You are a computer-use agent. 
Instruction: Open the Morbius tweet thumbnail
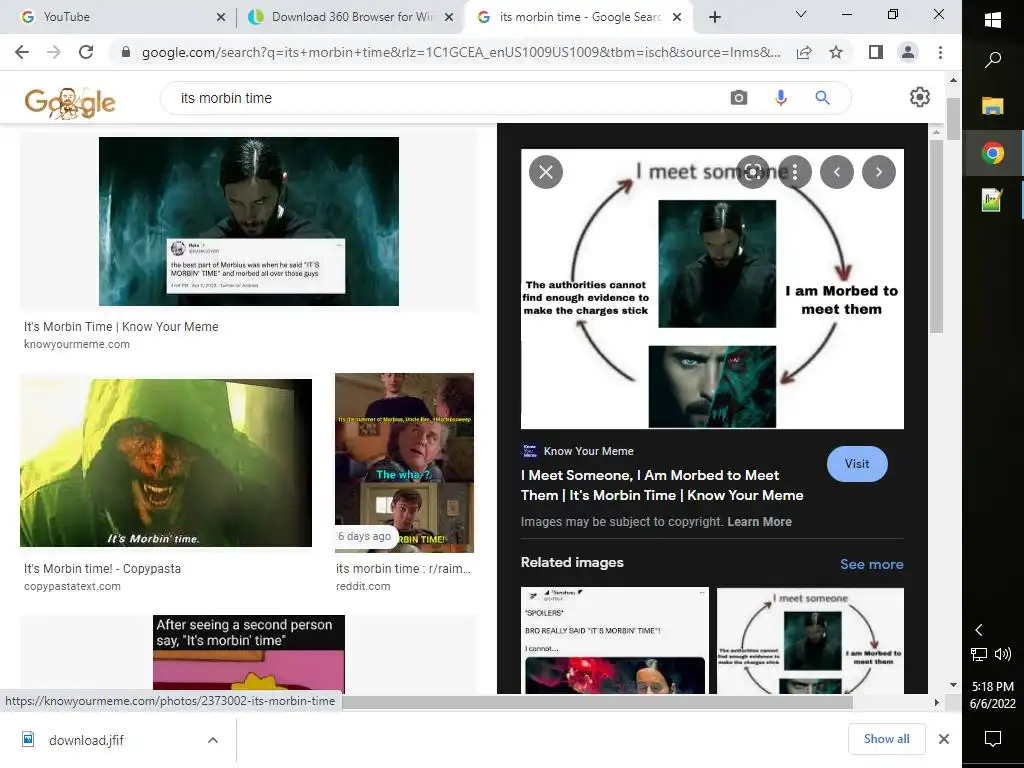[x=249, y=221]
